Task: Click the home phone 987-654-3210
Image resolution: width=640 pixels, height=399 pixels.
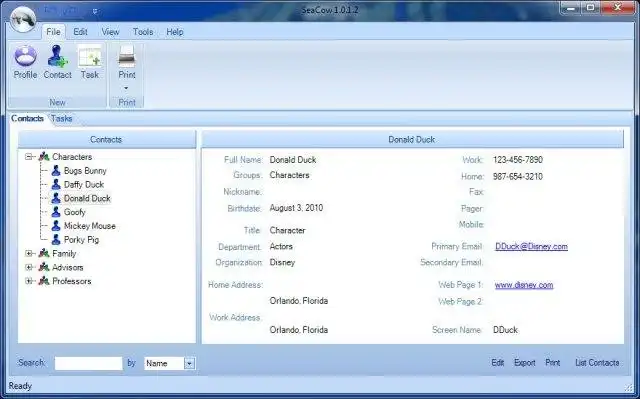Action: pos(518,177)
